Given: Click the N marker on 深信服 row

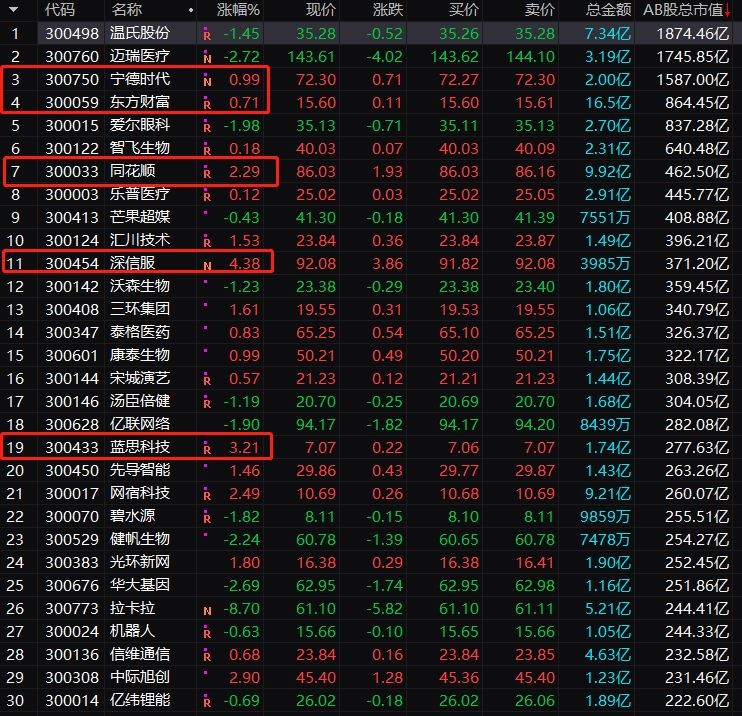Looking at the screenshot, I should 207,265.
